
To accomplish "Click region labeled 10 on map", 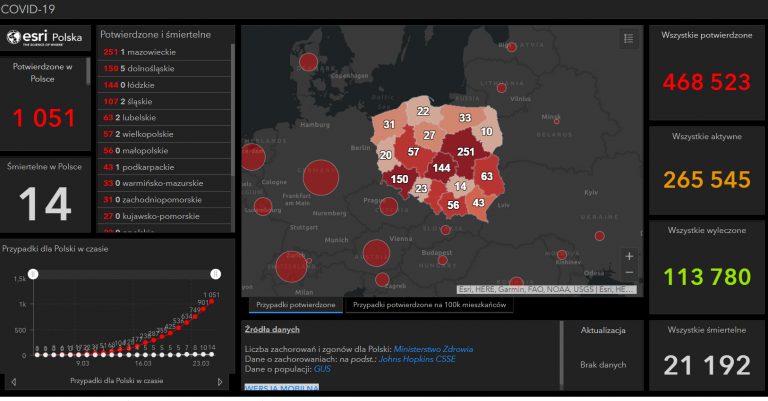I will pos(486,131).
